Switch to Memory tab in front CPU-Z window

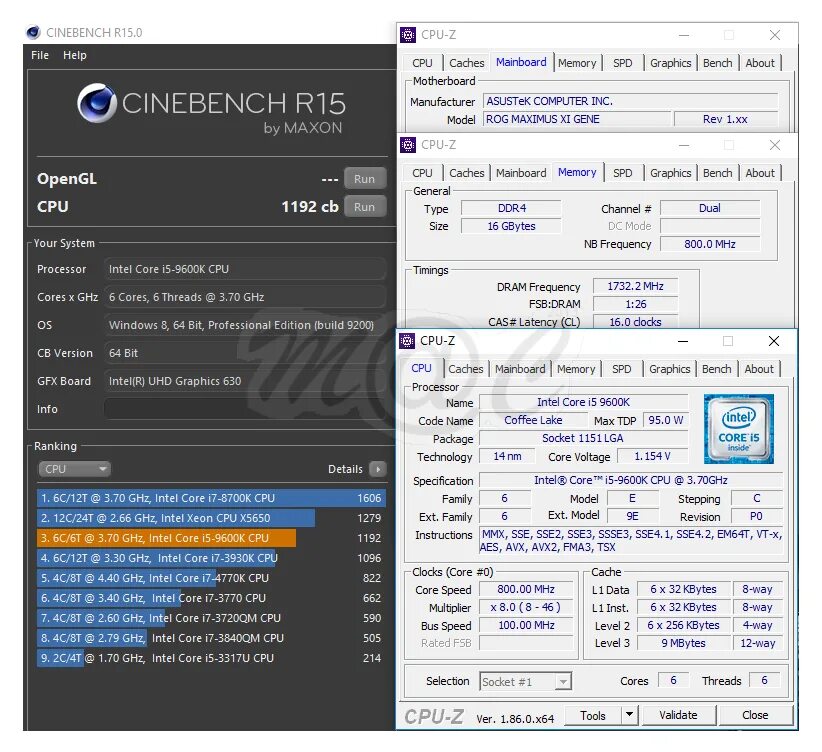pos(576,369)
